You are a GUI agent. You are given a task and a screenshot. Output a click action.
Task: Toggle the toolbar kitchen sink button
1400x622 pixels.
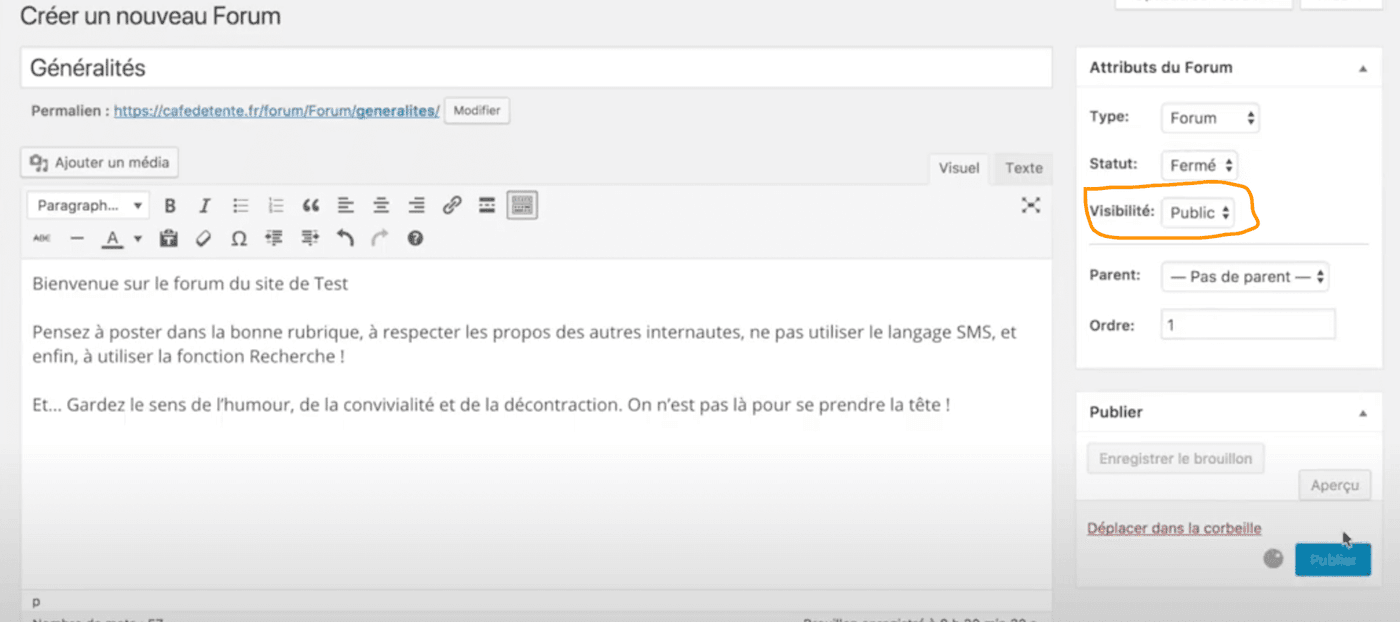(522, 206)
